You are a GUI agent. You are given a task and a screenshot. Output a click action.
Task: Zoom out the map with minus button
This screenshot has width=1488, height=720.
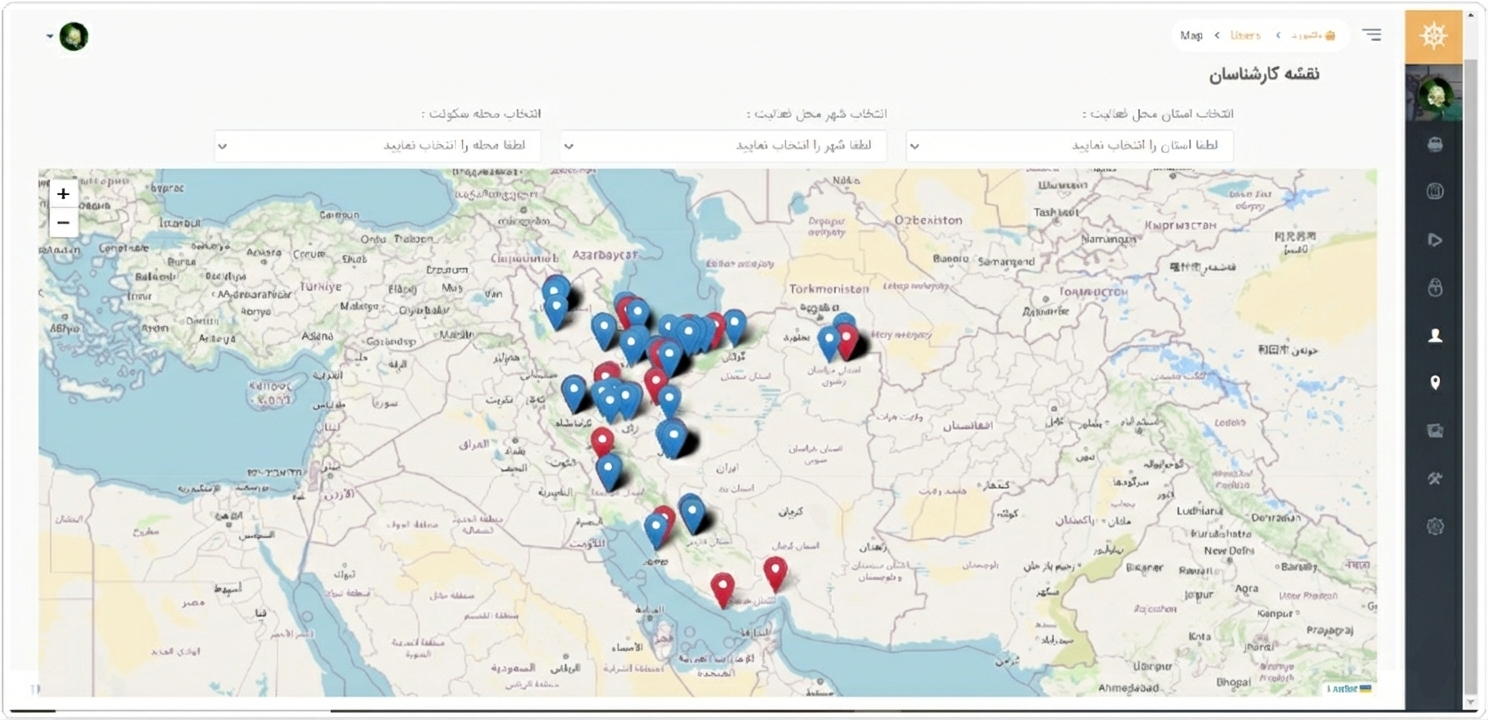[x=63, y=222]
